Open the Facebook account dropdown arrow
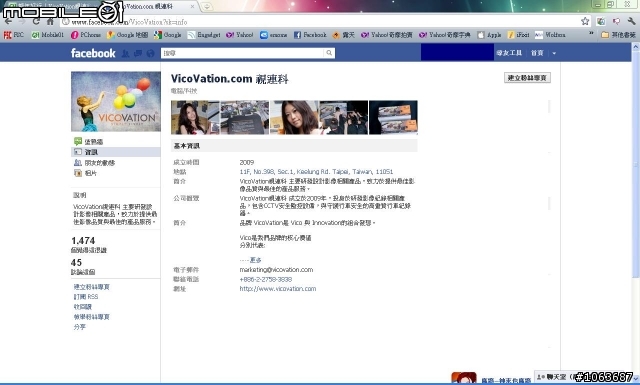 click(554, 53)
